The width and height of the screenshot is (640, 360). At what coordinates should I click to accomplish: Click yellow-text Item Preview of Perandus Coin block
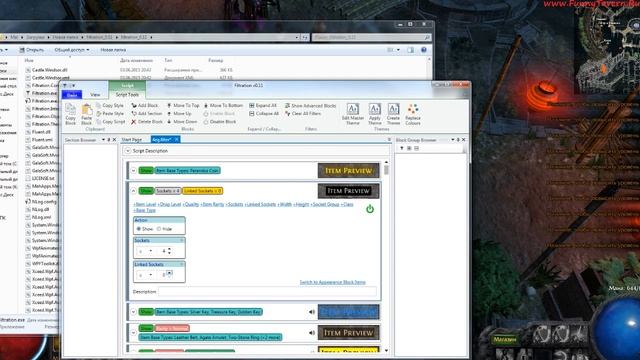[x=348, y=170]
